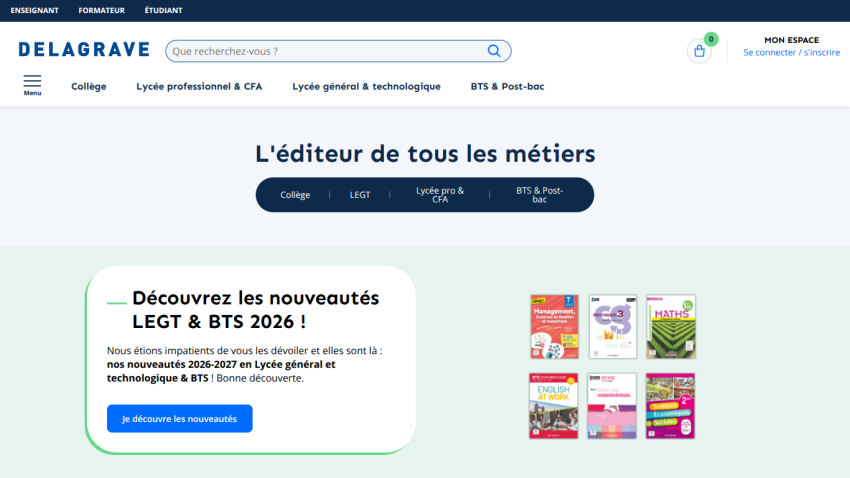
Task: Open the shopping basket icon
Action: [699, 51]
